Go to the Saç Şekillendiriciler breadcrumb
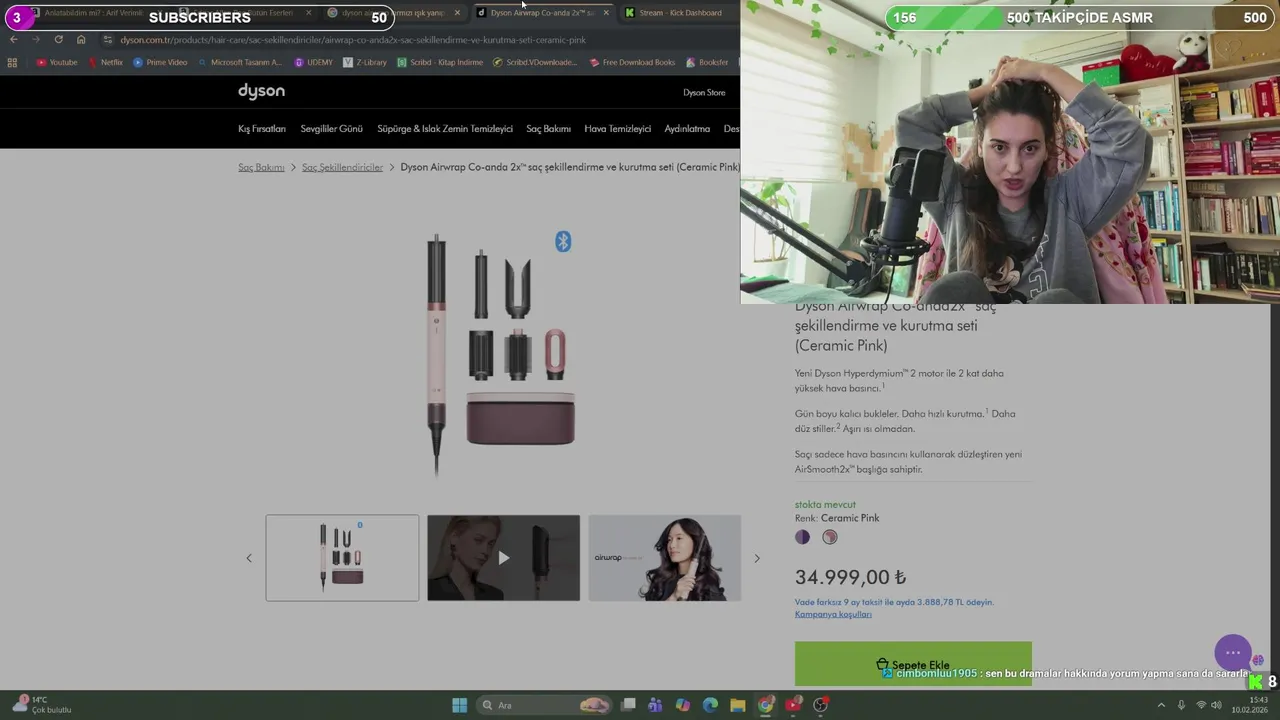Image resolution: width=1280 pixels, height=720 pixels. tap(342, 167)
